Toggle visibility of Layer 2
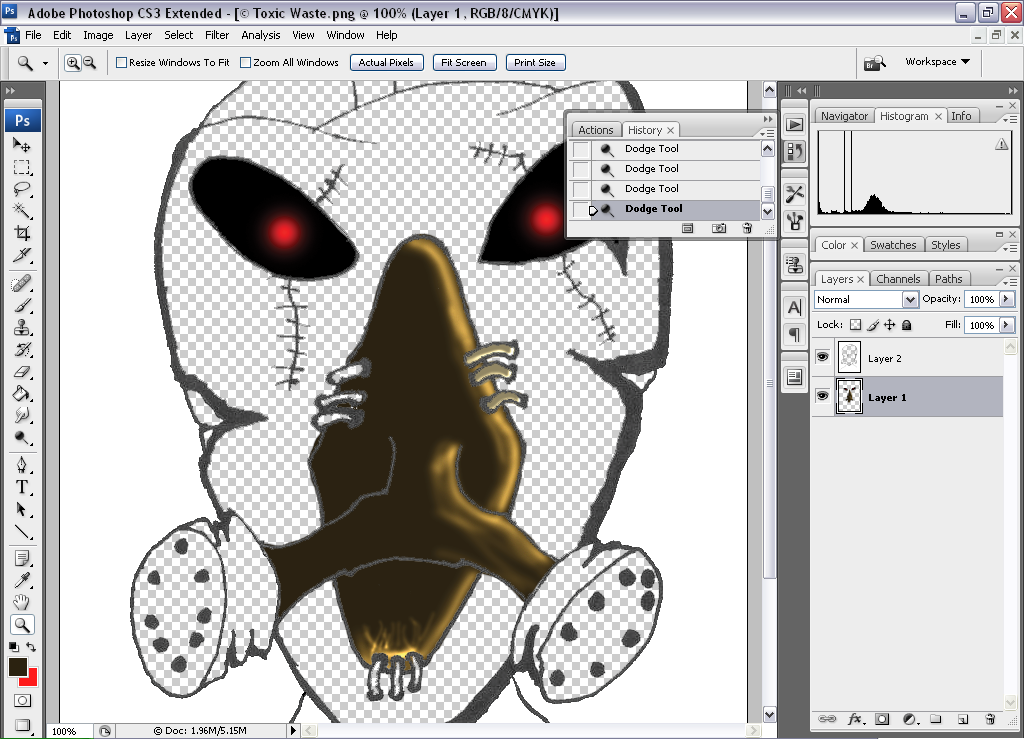 822,357
